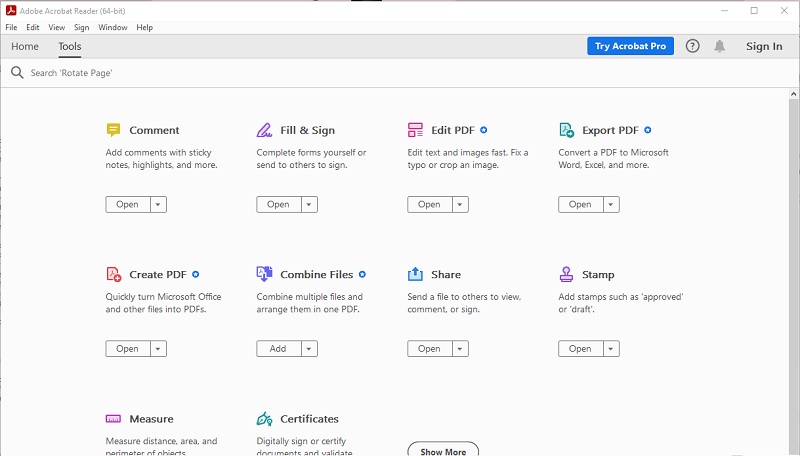Click the Comment tool icon
This screenshot has width=800, height=456.
[113, 130]
